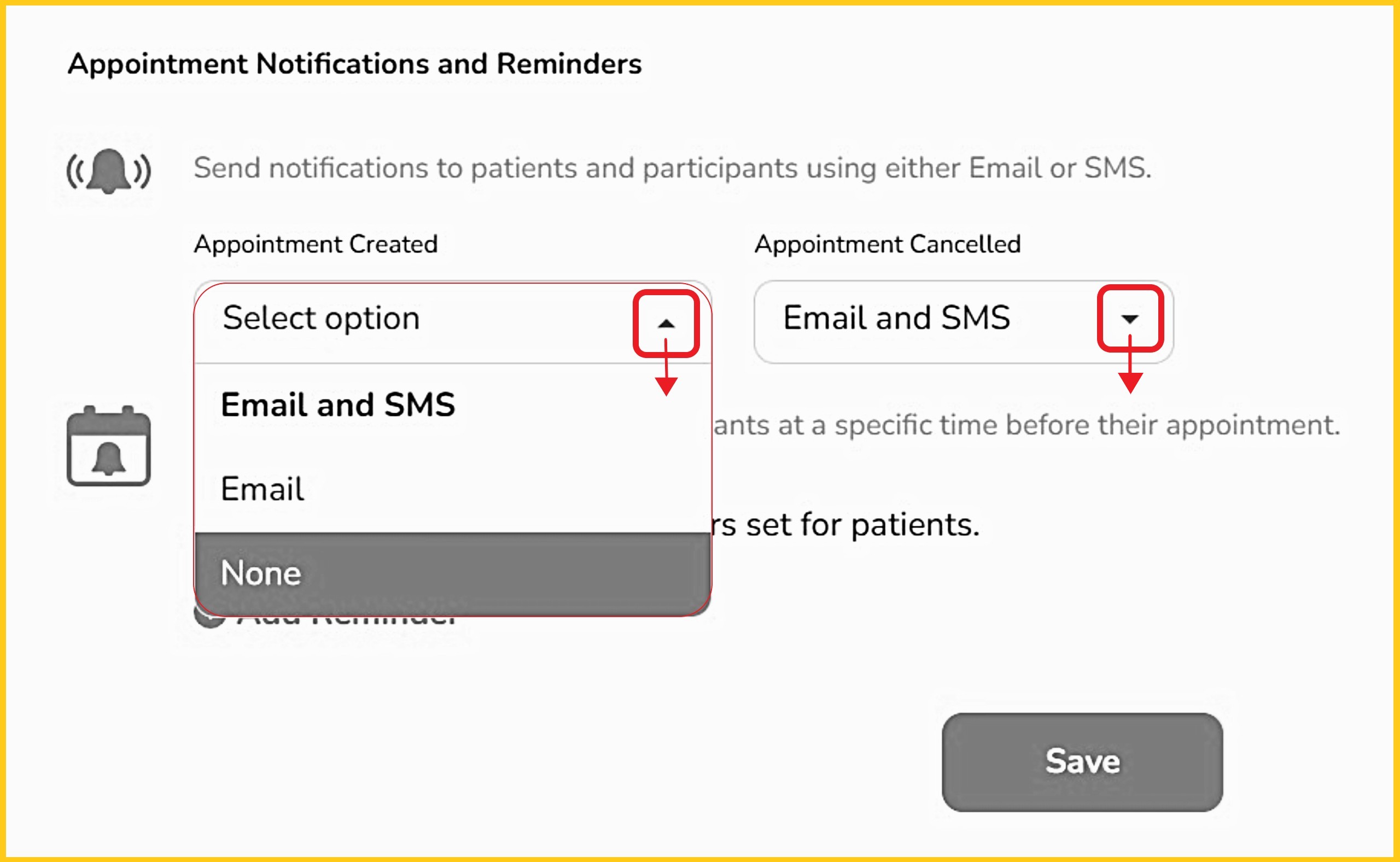This screenshot has width=1400, height=862.
Task: Click the Appointment Cancelled down caret arrow
Action: 1130,318
